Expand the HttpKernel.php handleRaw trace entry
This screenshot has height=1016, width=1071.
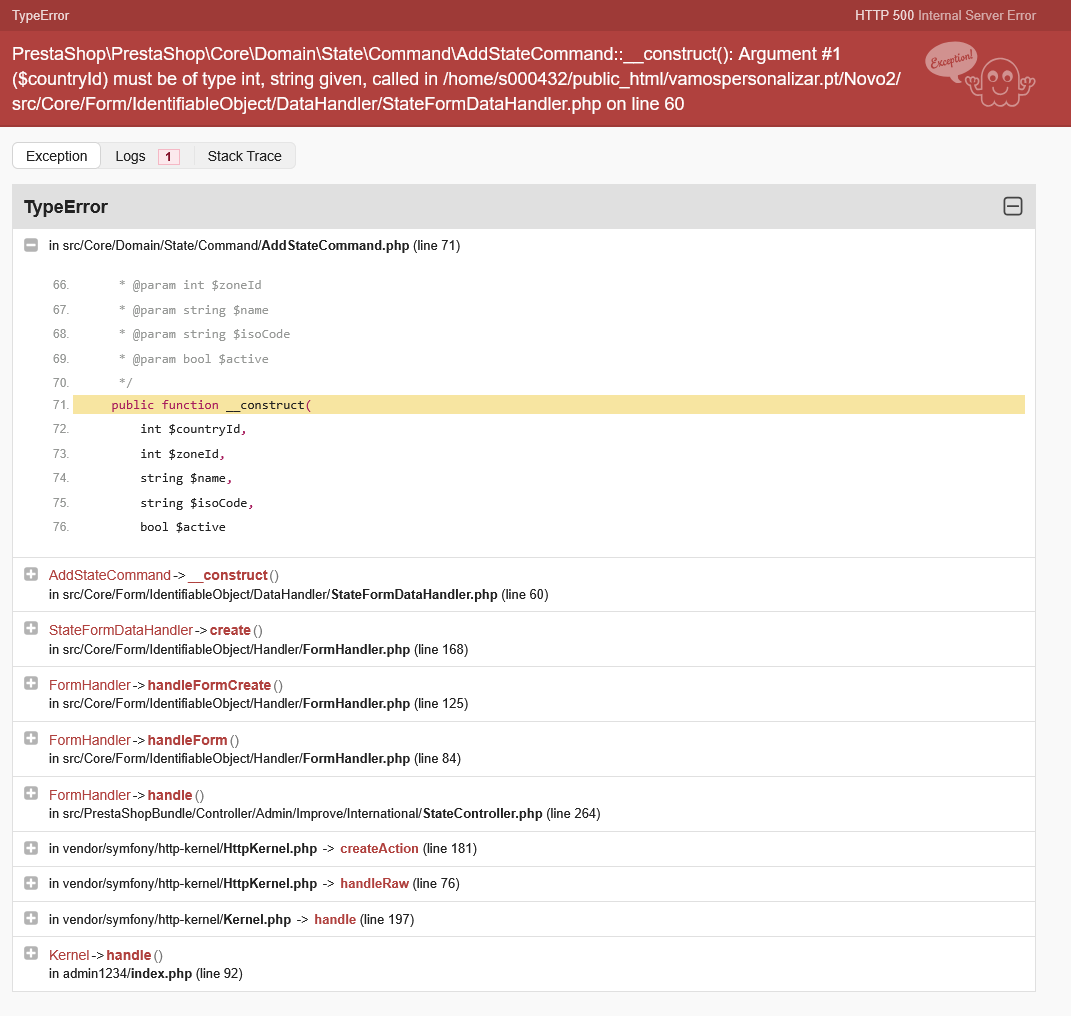pos(31,883)
